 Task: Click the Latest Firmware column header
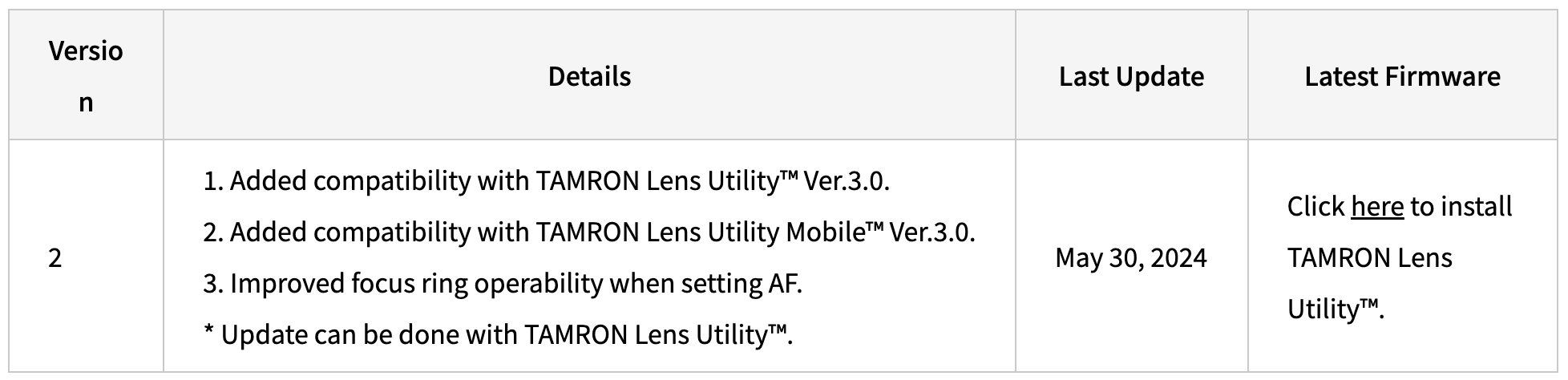click(1402, 76)
